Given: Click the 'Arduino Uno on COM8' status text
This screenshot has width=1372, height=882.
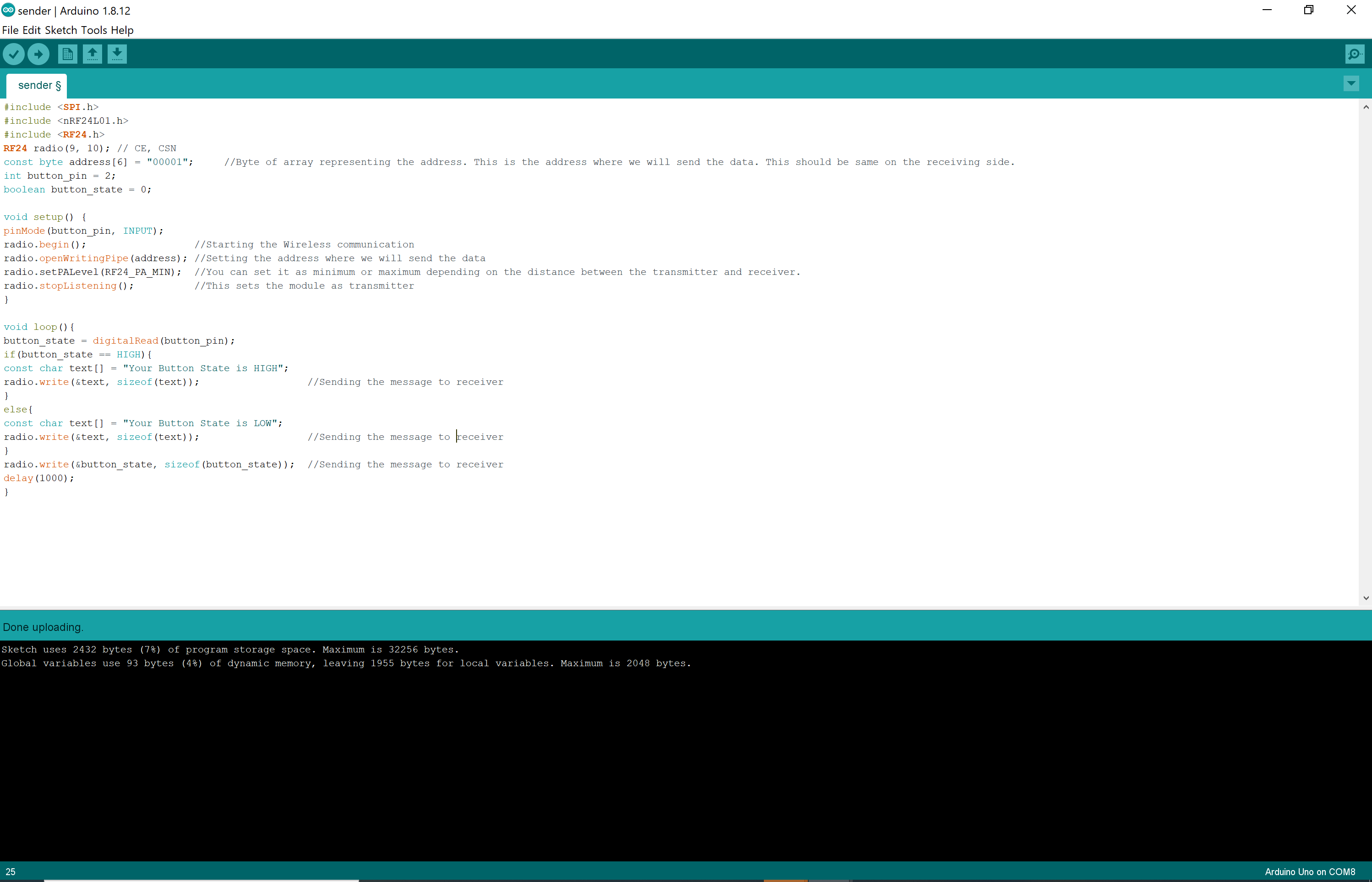Looking at the screenshot, I should click(1310, 871).
